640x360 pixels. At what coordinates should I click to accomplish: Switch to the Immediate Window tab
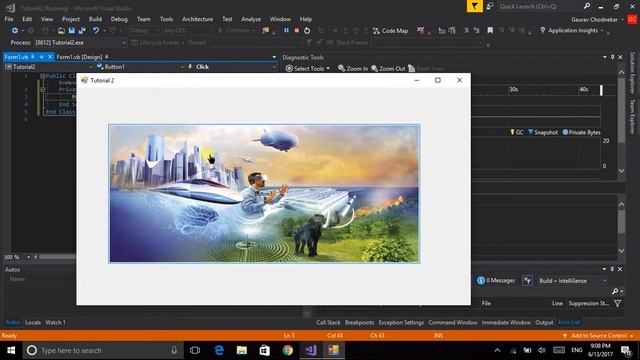click(x=506, y=322)
